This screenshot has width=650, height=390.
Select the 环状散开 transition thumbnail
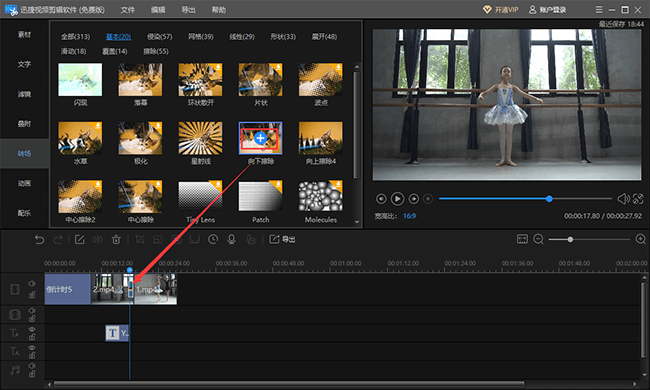pyautogui.click(x=200, y=80)
